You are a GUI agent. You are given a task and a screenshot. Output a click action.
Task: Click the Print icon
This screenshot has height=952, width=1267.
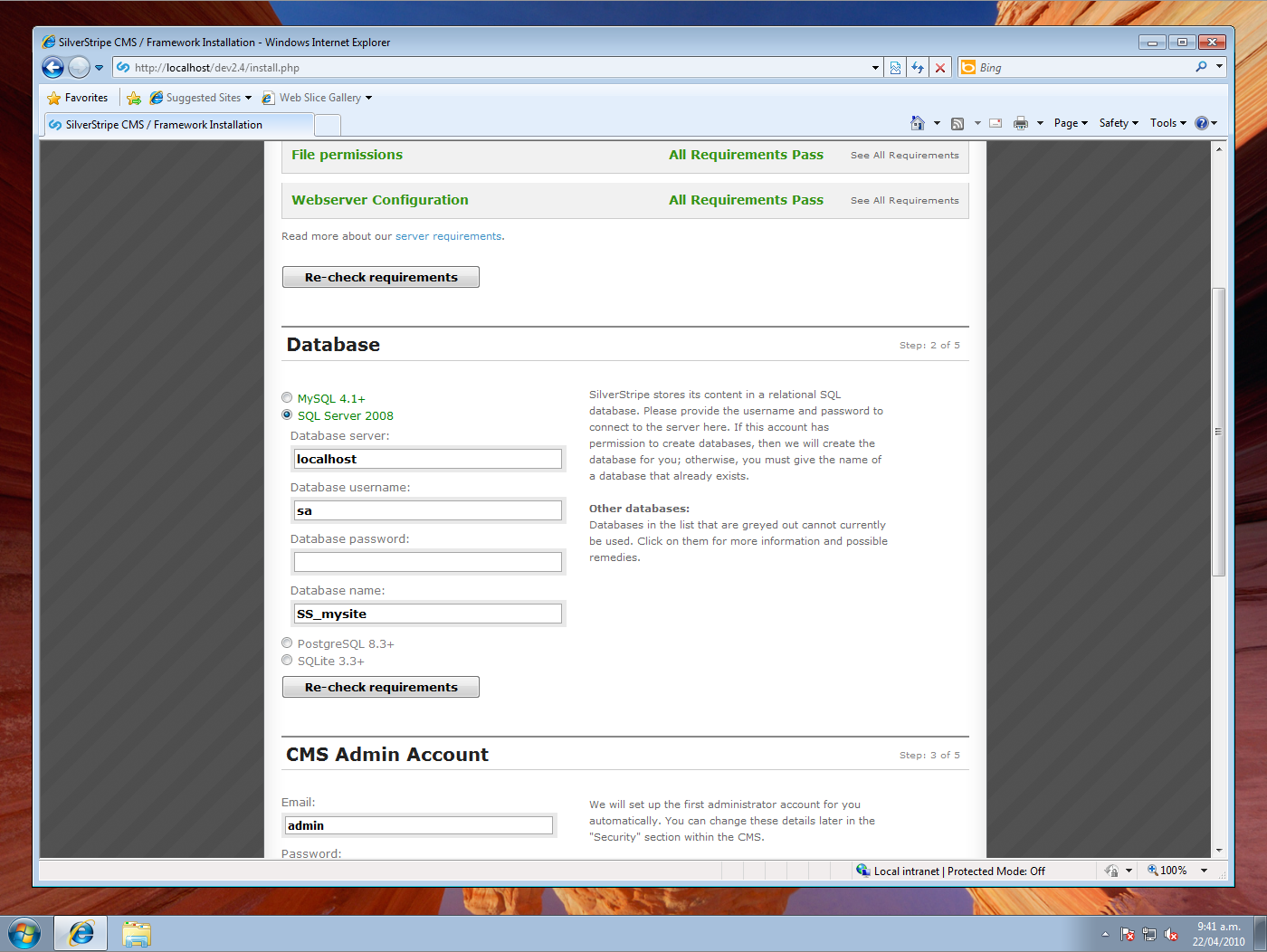tap(1020, 122)
